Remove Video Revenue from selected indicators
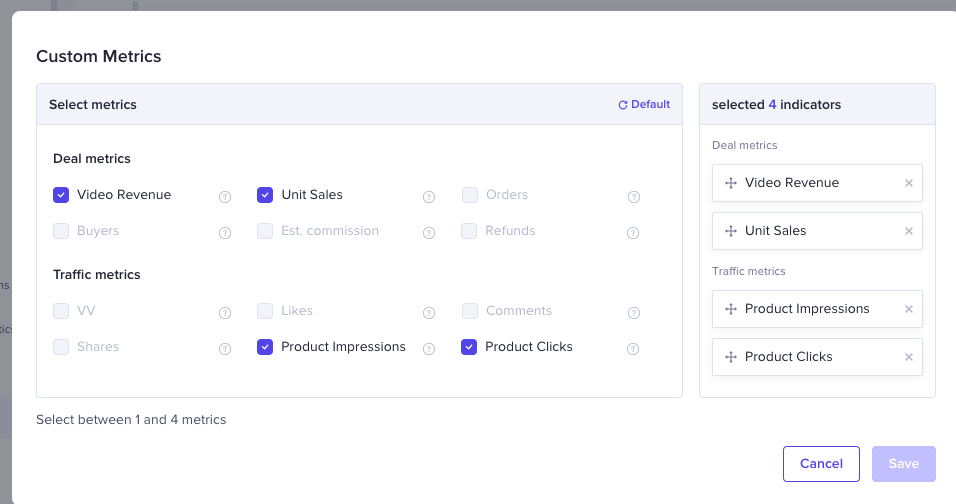Image resolution: width=956 pixels, height=504 pixels. point(909,183)
